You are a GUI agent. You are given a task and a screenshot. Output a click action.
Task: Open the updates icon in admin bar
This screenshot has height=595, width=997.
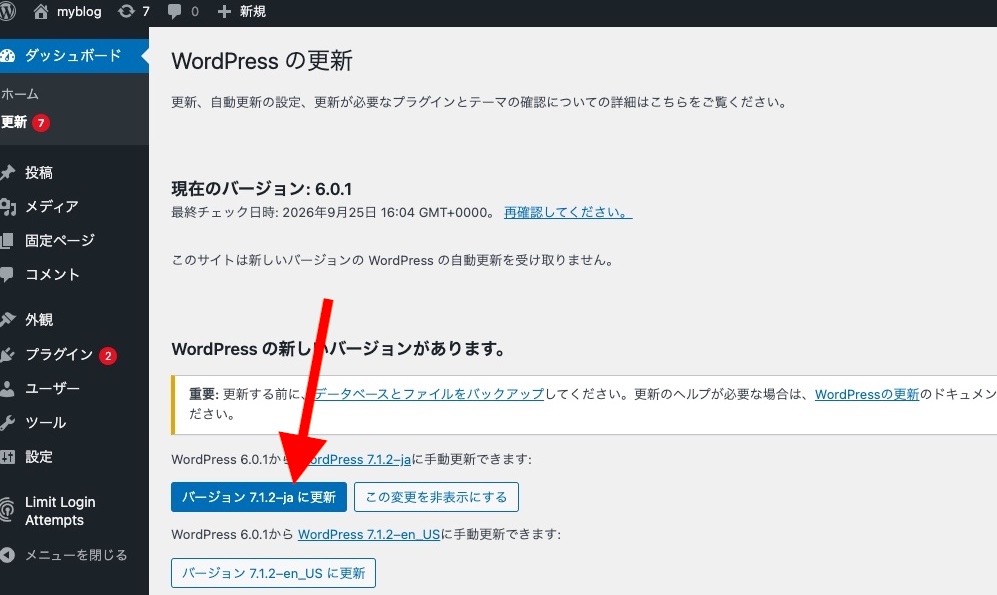coord(127,11)
